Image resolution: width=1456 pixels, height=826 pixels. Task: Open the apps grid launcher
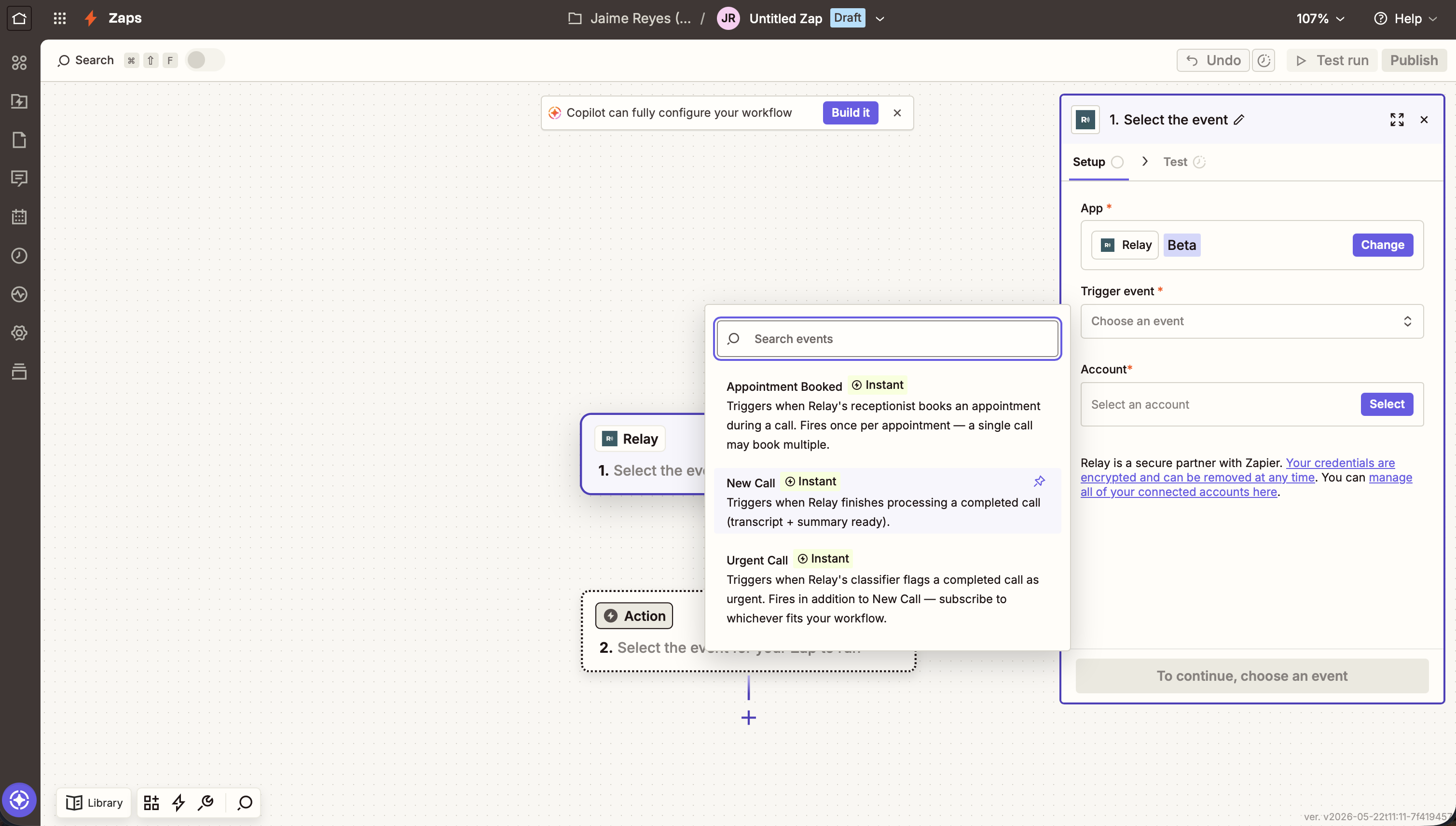click(59, 18)
